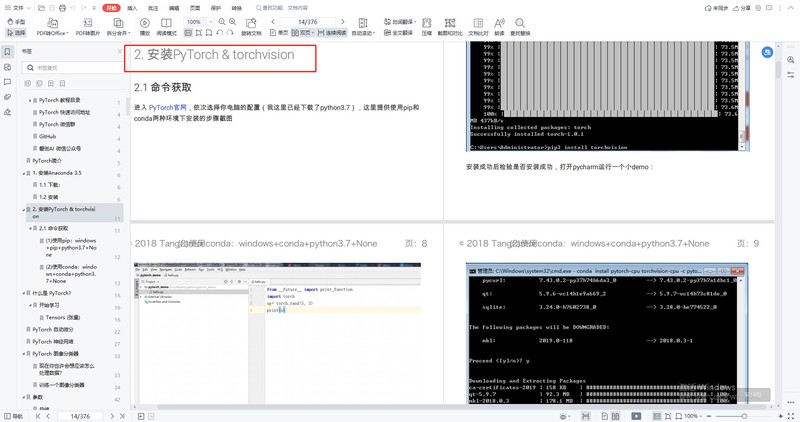Open the 100% zoom level dropdown
This screenshot has height=422, width=800.
coord(198,22)
